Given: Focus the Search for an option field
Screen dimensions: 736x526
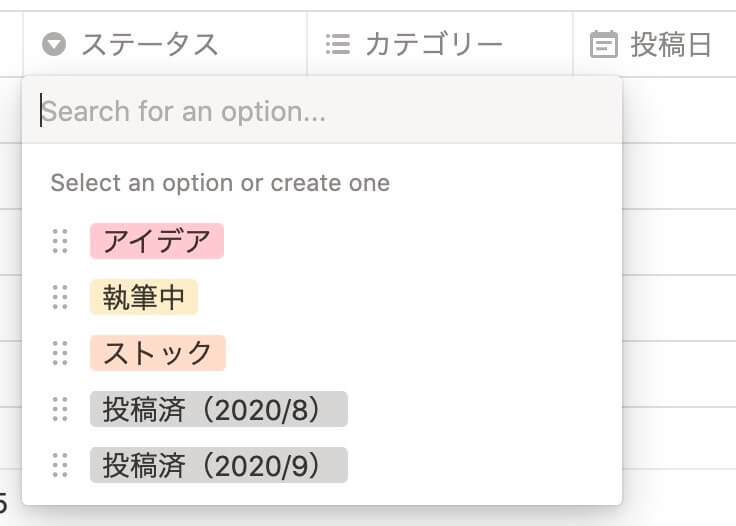Looking at the screenshot, I should 322,111.
